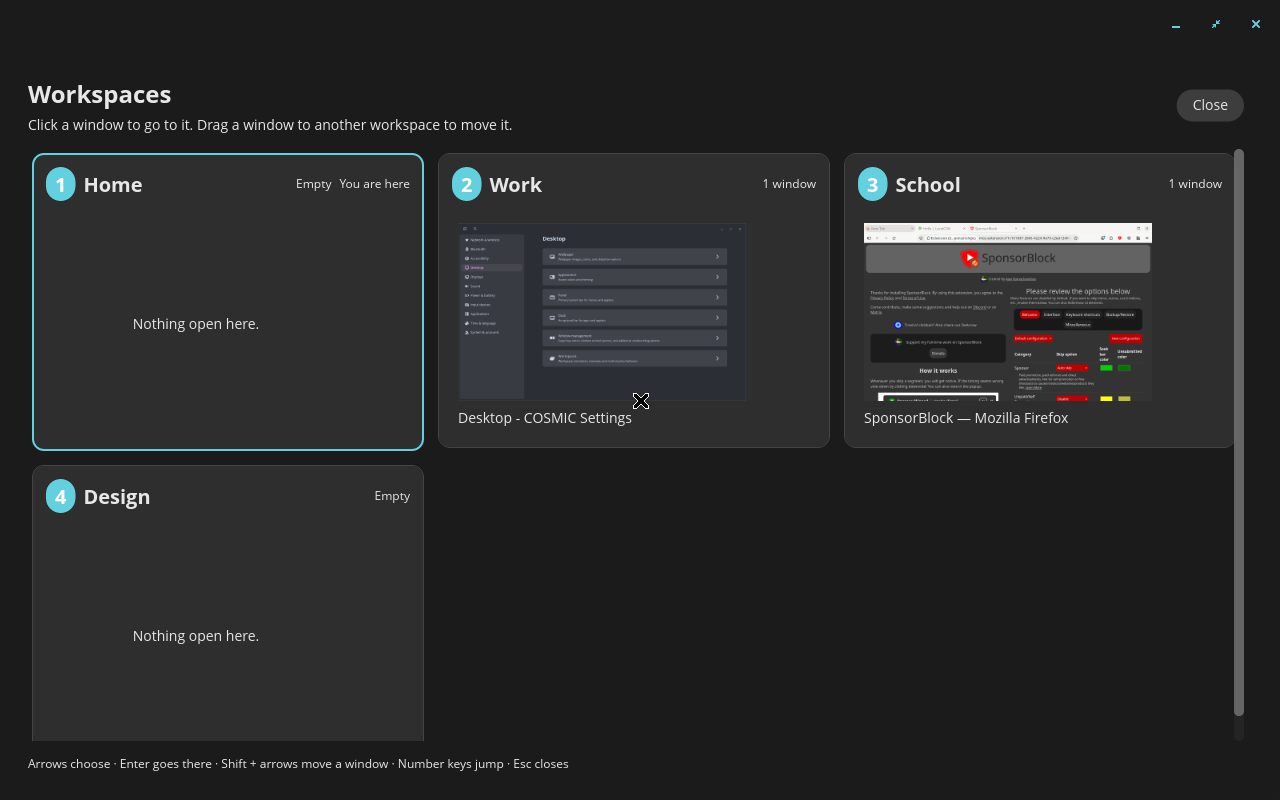Click 'Nothing open here.' in Home workspace

[196, 324]
